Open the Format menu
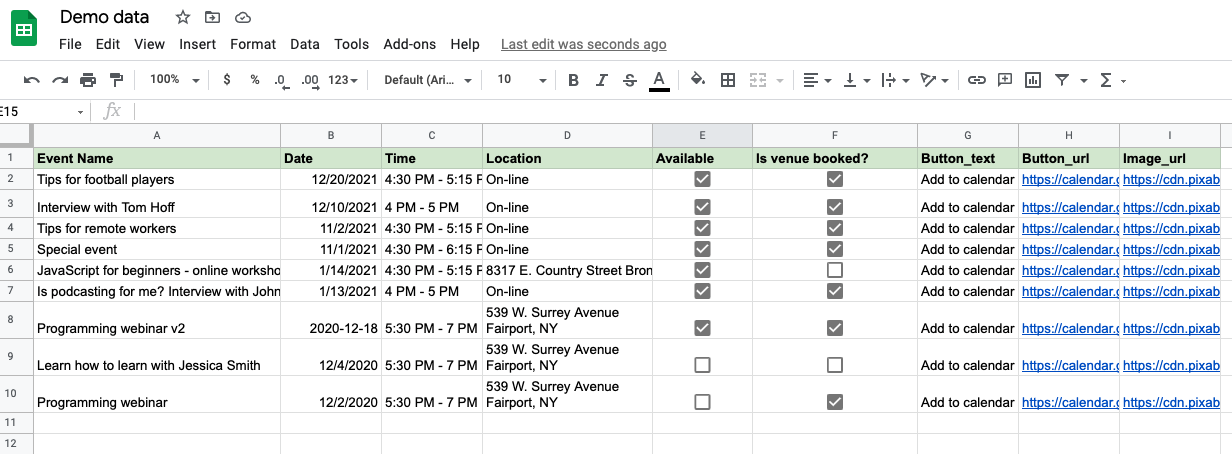 pyautogui.click(x=253, y=44)
